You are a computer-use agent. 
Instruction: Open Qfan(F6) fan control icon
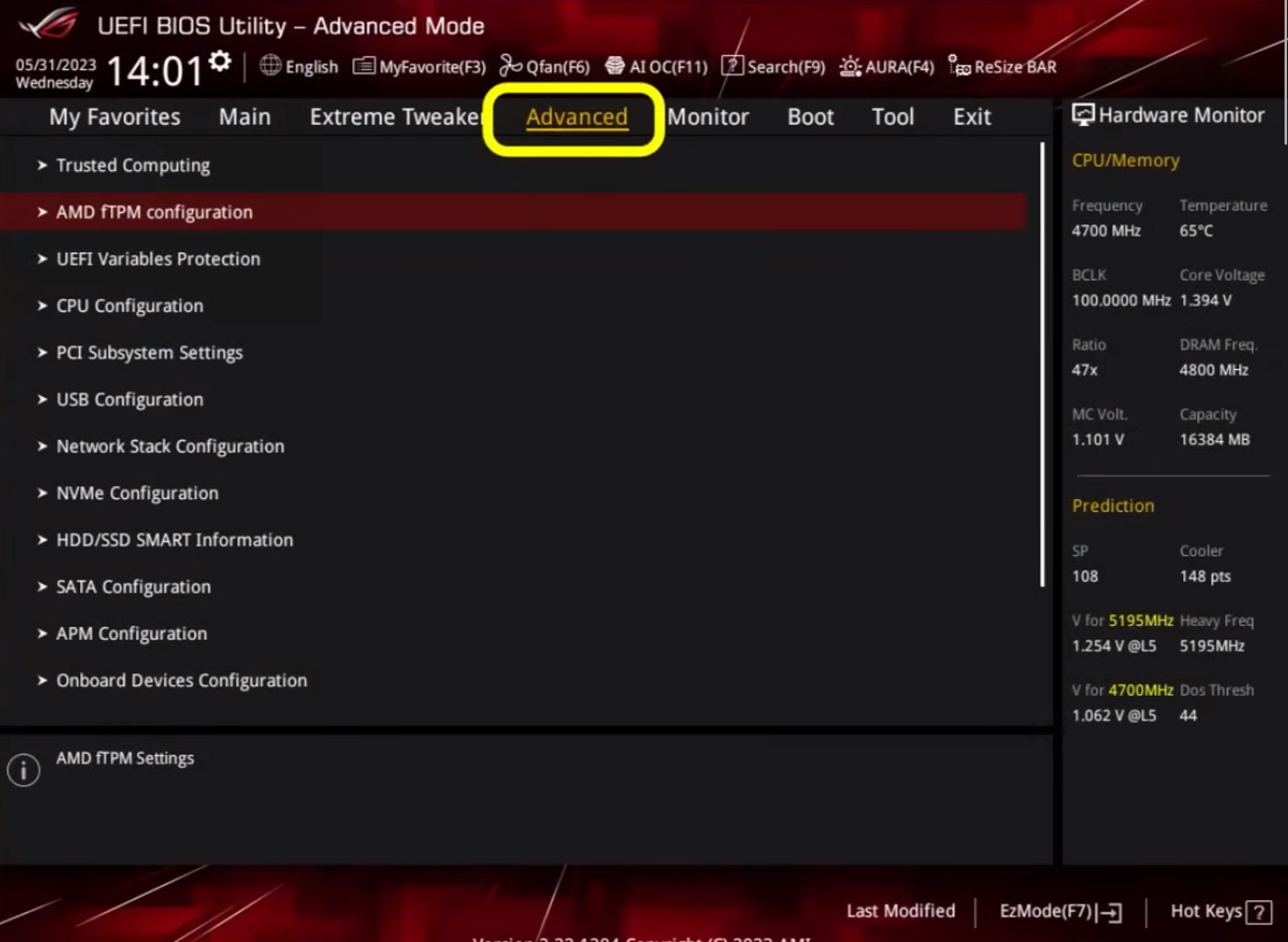click(510, 65)
